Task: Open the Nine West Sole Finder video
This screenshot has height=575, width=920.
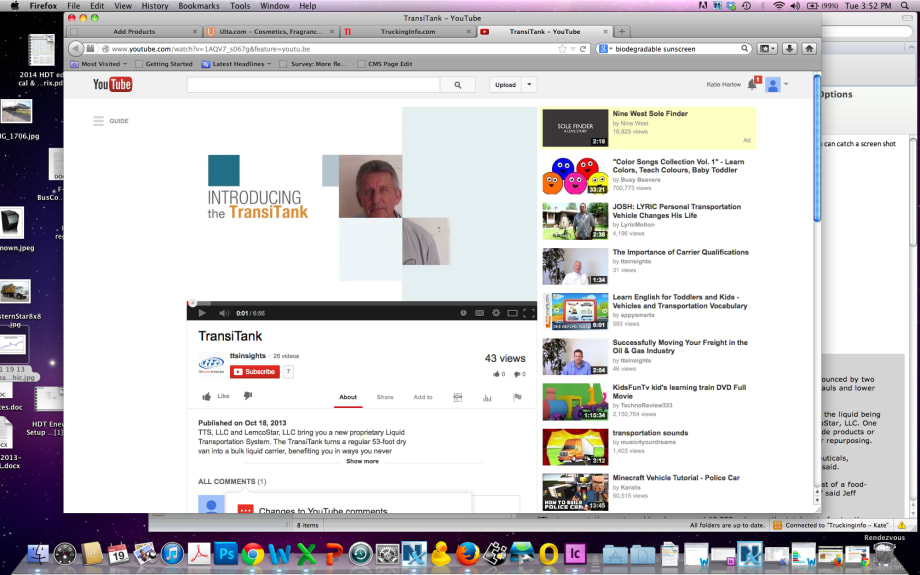Action: point(650,114)
